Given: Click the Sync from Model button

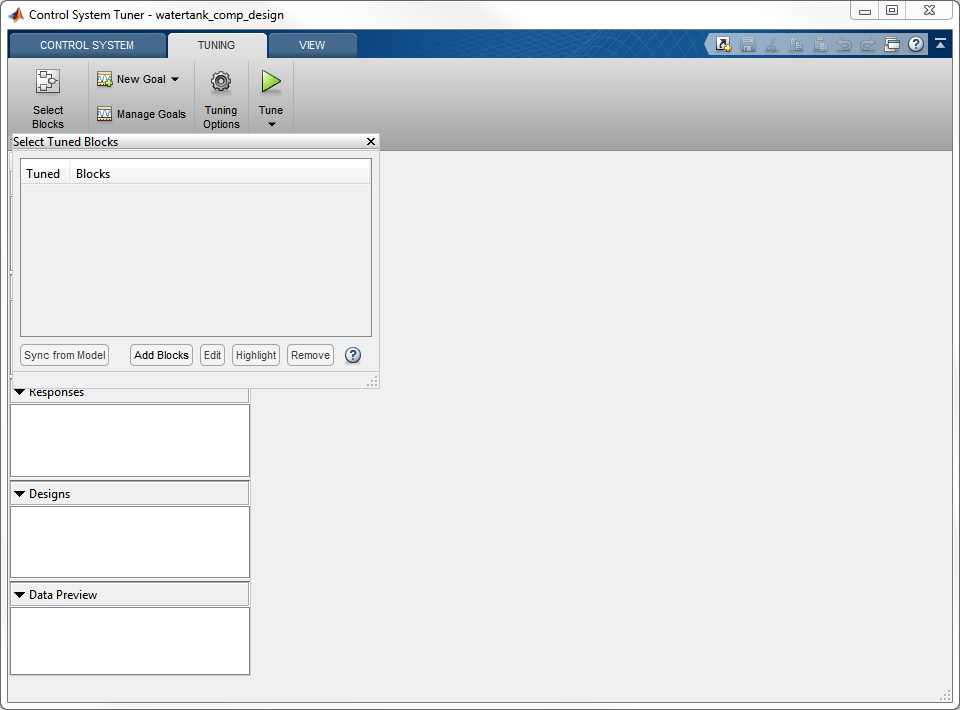Looking at the screenshot, I should point(65,355).
